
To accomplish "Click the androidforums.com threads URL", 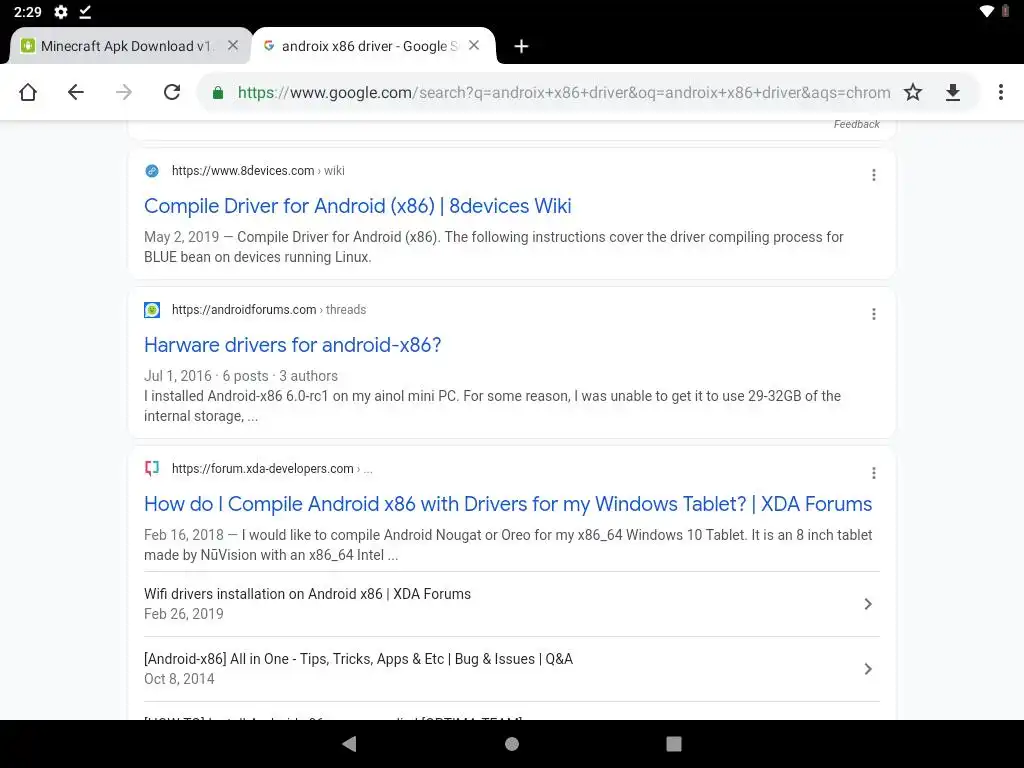I will [268, 310].
